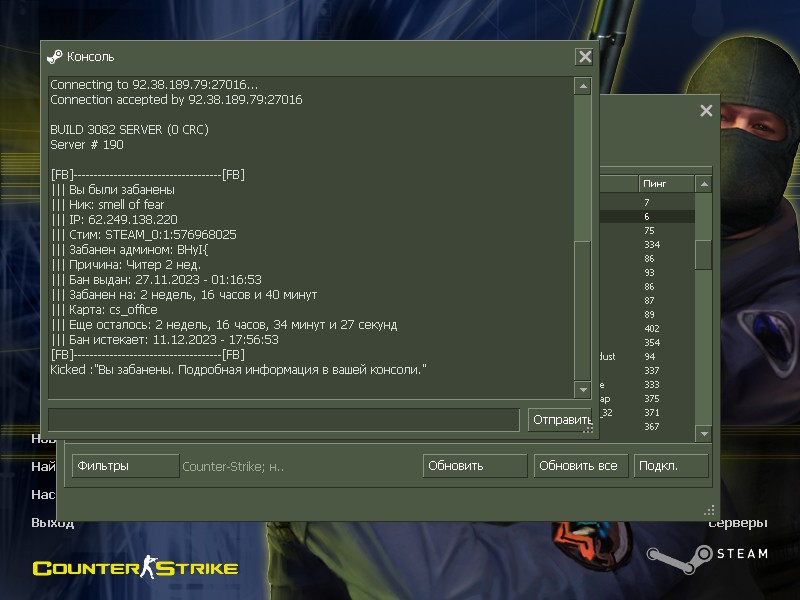The width and height of the screenshot is (800, 600).
Task: Click the Steam icon in Console title bar
Action: tap(54, 57)
